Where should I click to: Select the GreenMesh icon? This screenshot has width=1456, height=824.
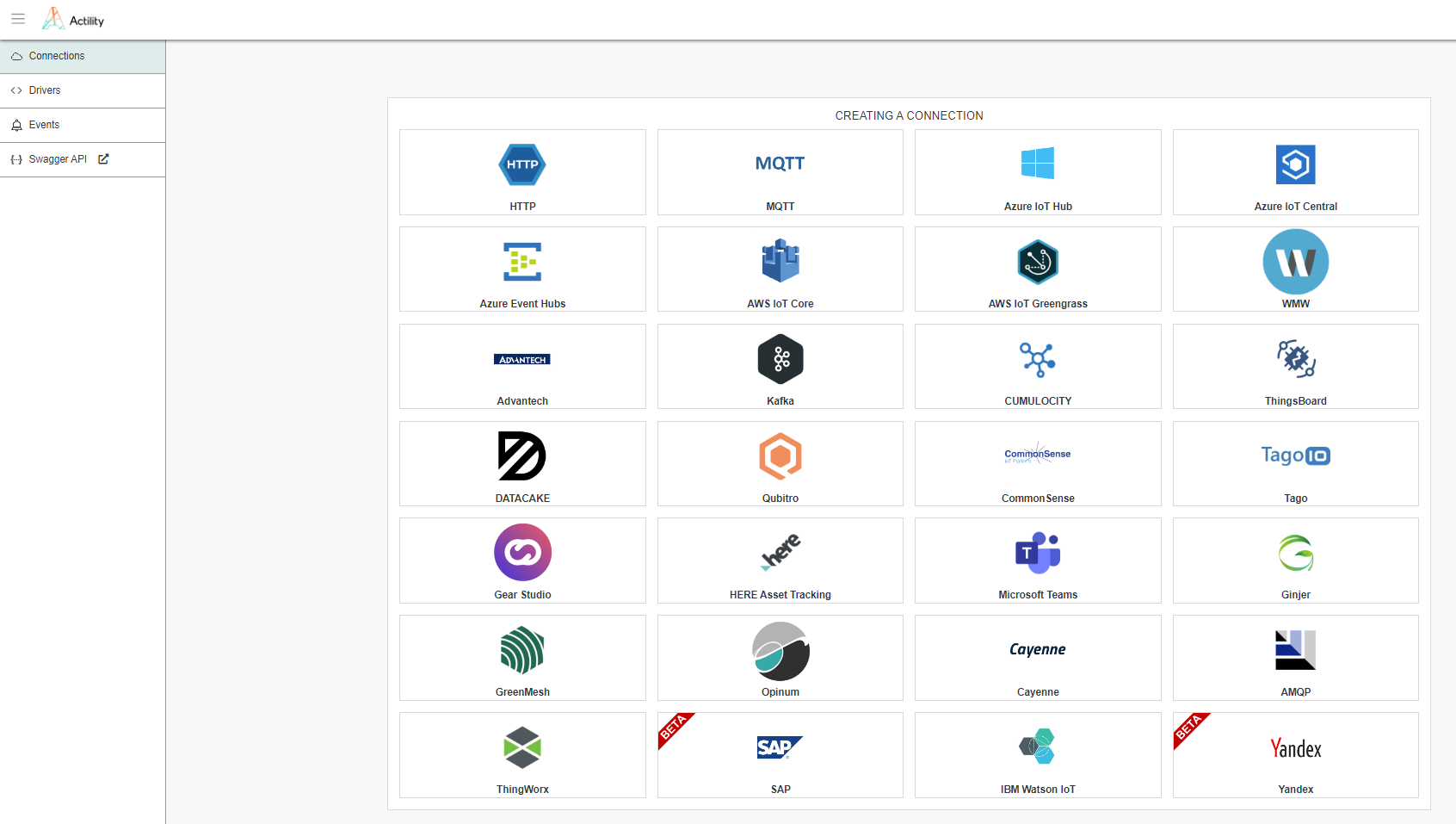click(522, 650)
